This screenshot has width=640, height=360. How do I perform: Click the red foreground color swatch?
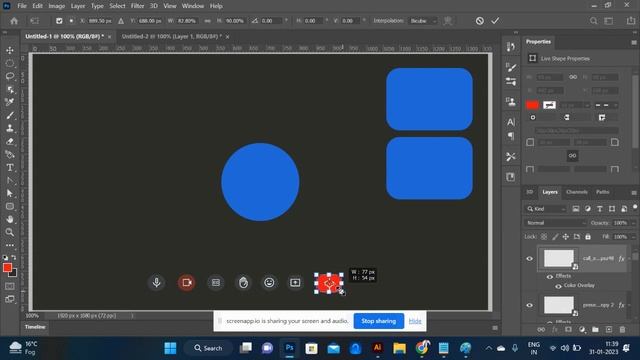(x=7, y=267)
